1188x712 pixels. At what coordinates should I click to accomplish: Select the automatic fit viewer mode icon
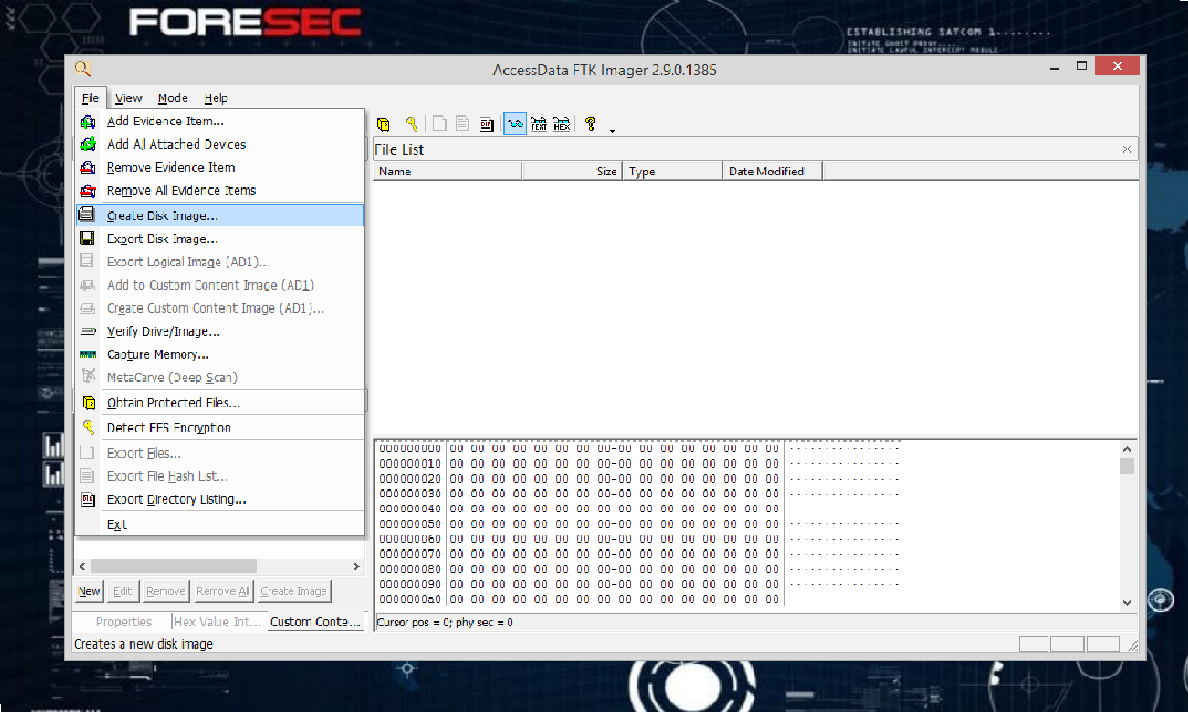514,123
